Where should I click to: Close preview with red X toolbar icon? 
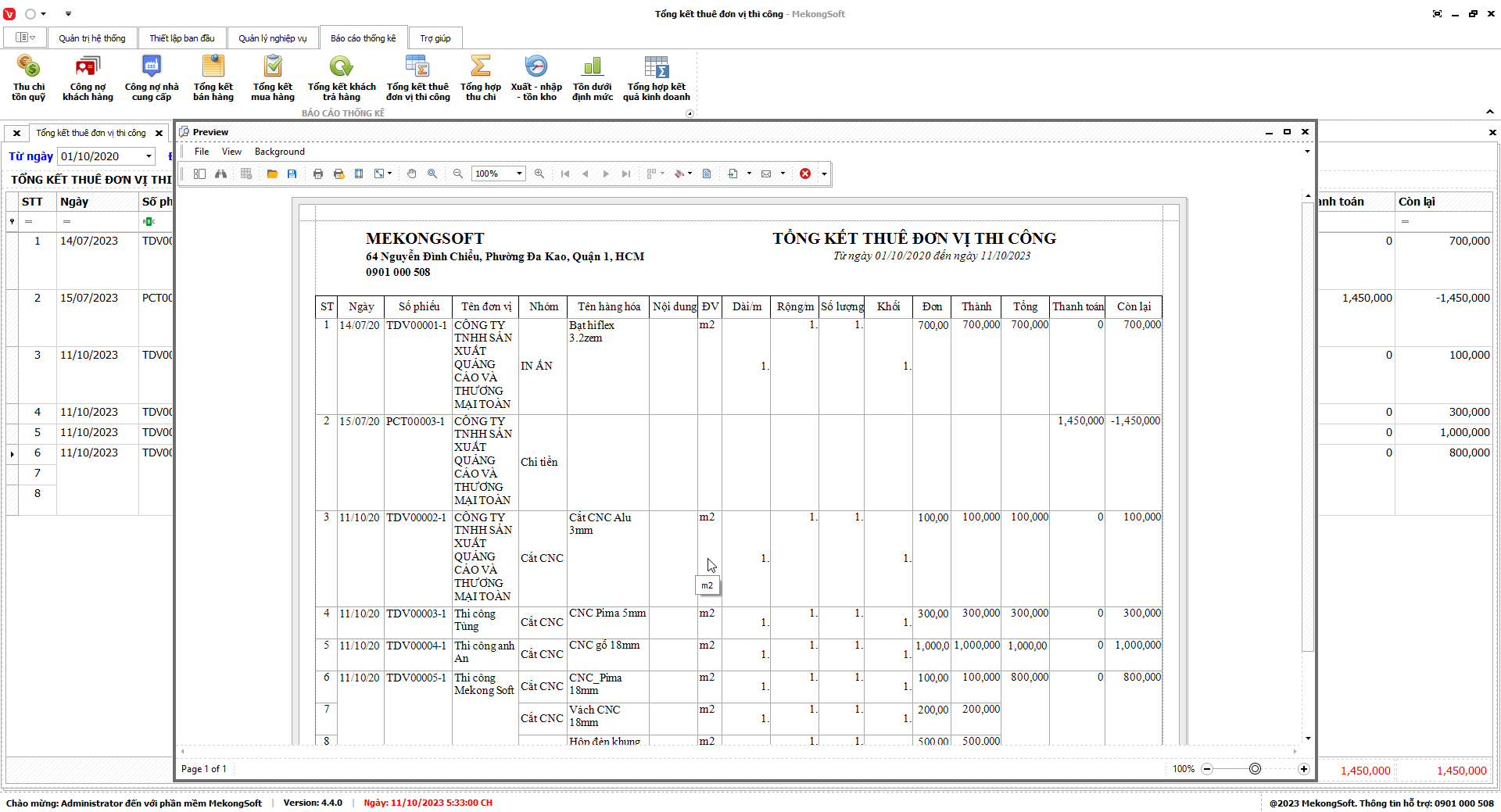click(x=805, y=173)
